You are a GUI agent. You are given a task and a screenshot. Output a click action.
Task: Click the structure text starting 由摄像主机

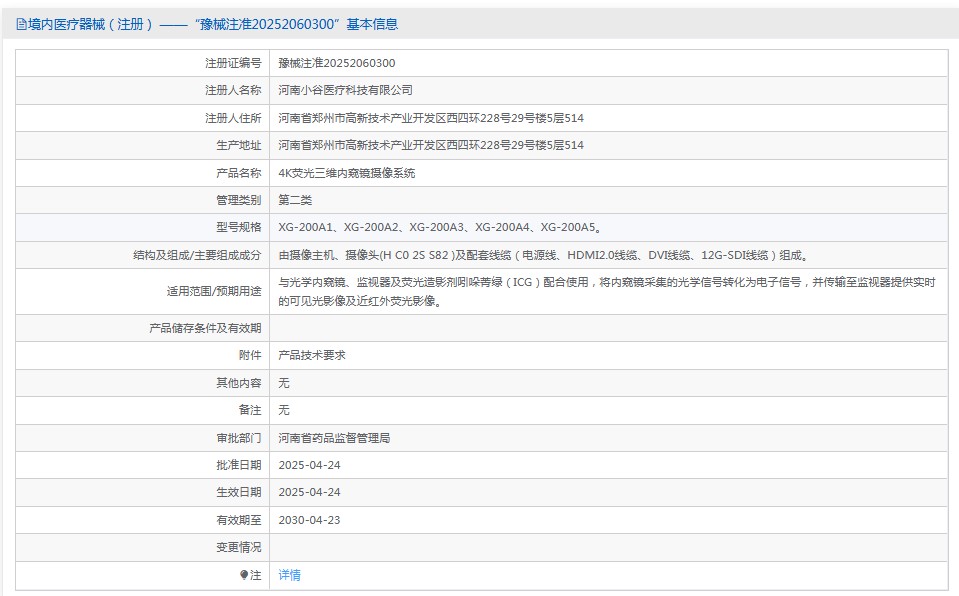coord(544,255)
